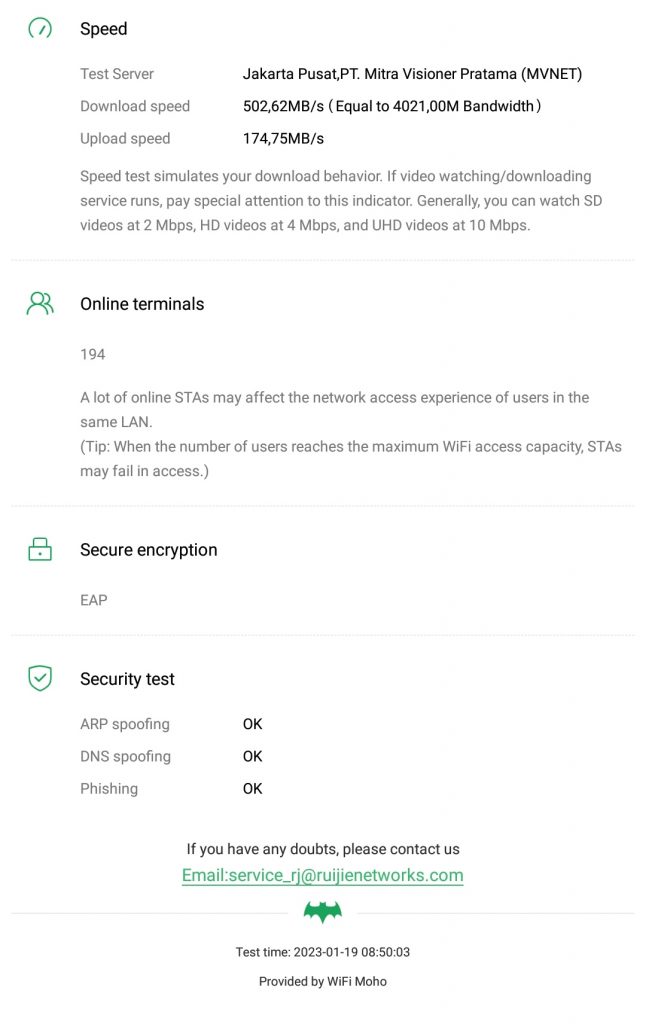Click the Online terminals heading
The width and height of the screenshot is (646, 1024).
(x=142, y=304)
